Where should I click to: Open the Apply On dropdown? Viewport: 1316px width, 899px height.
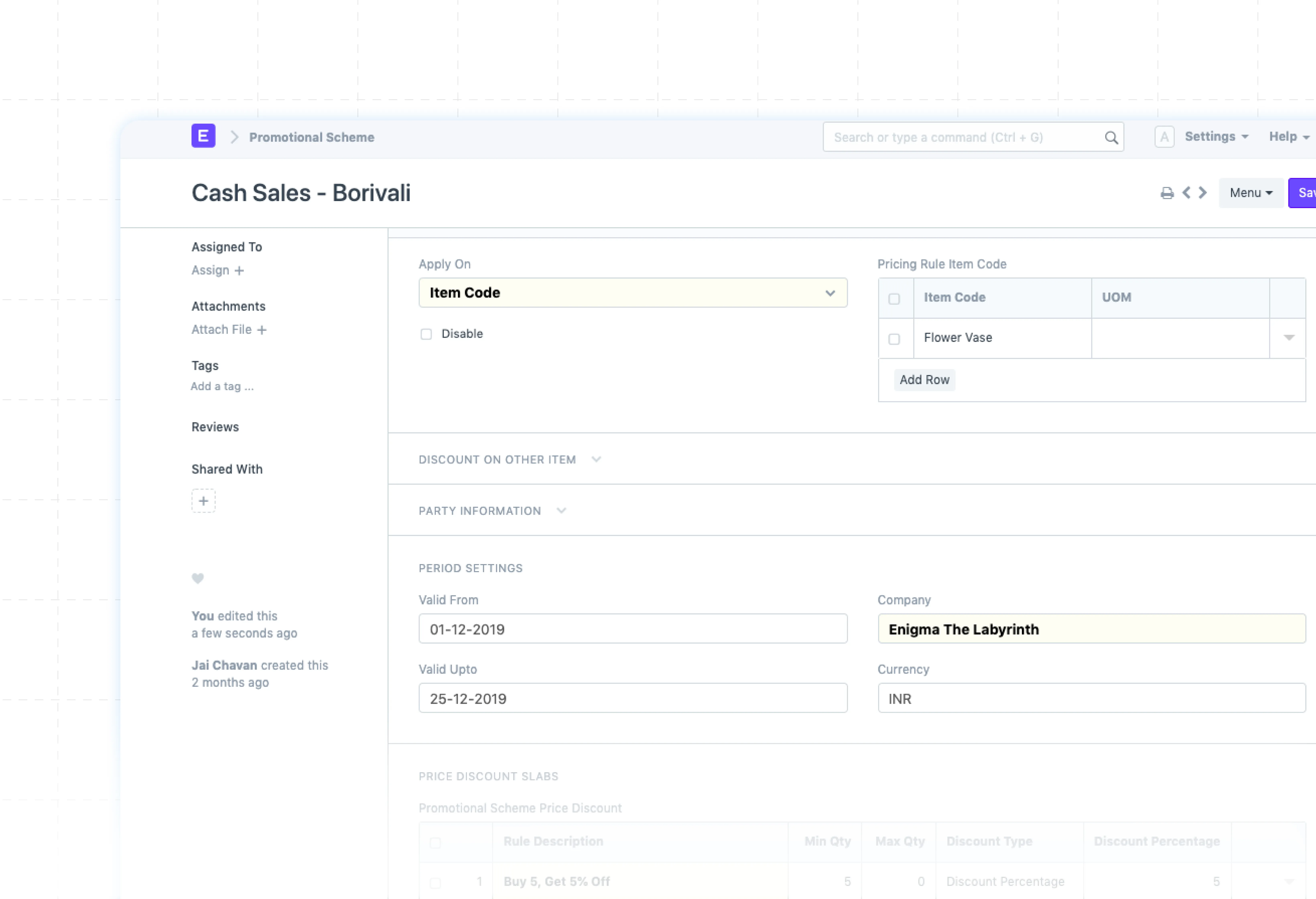(x=633, y=293)
